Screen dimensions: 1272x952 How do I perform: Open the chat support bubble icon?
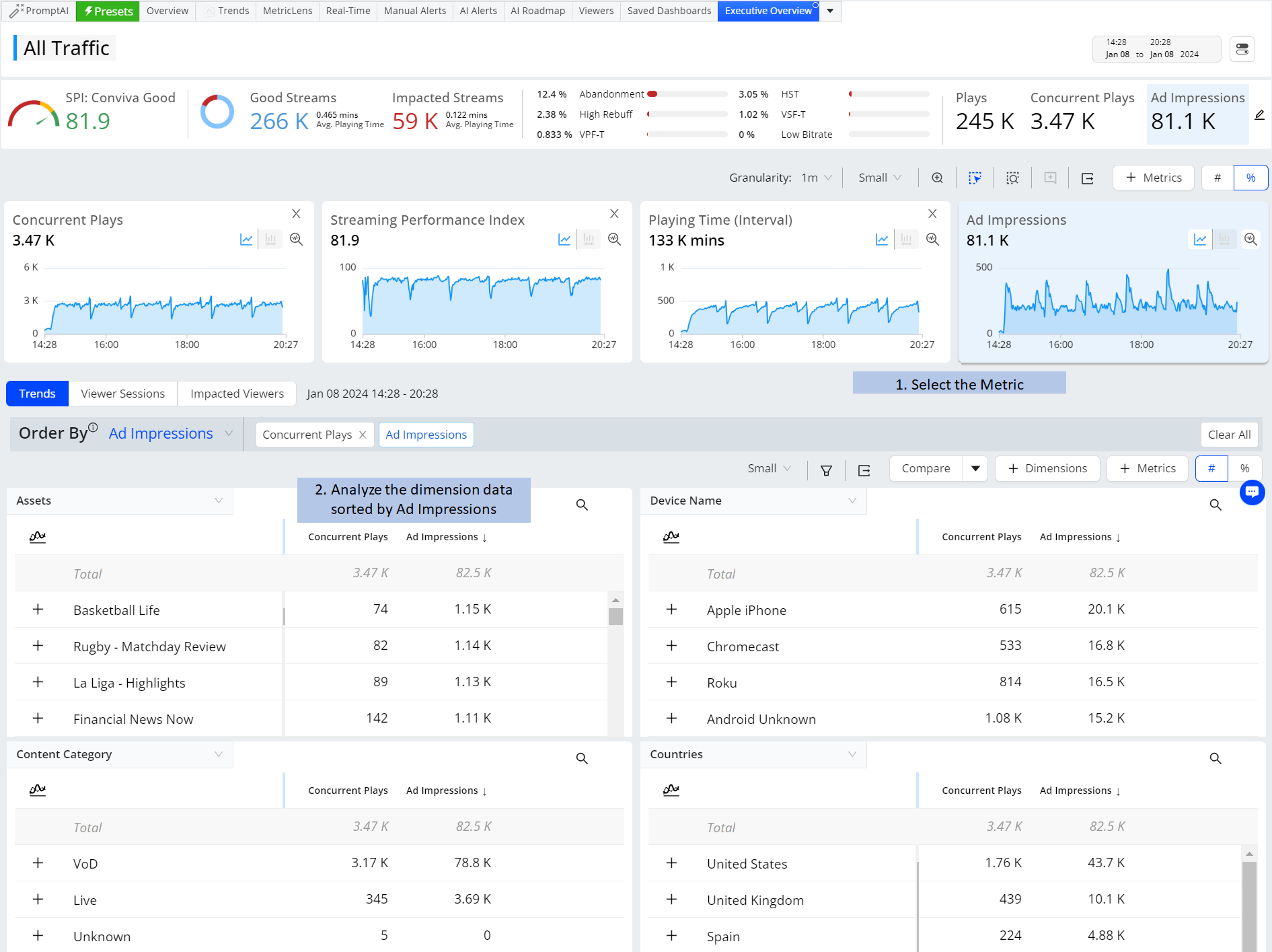tap(1252, 492)
